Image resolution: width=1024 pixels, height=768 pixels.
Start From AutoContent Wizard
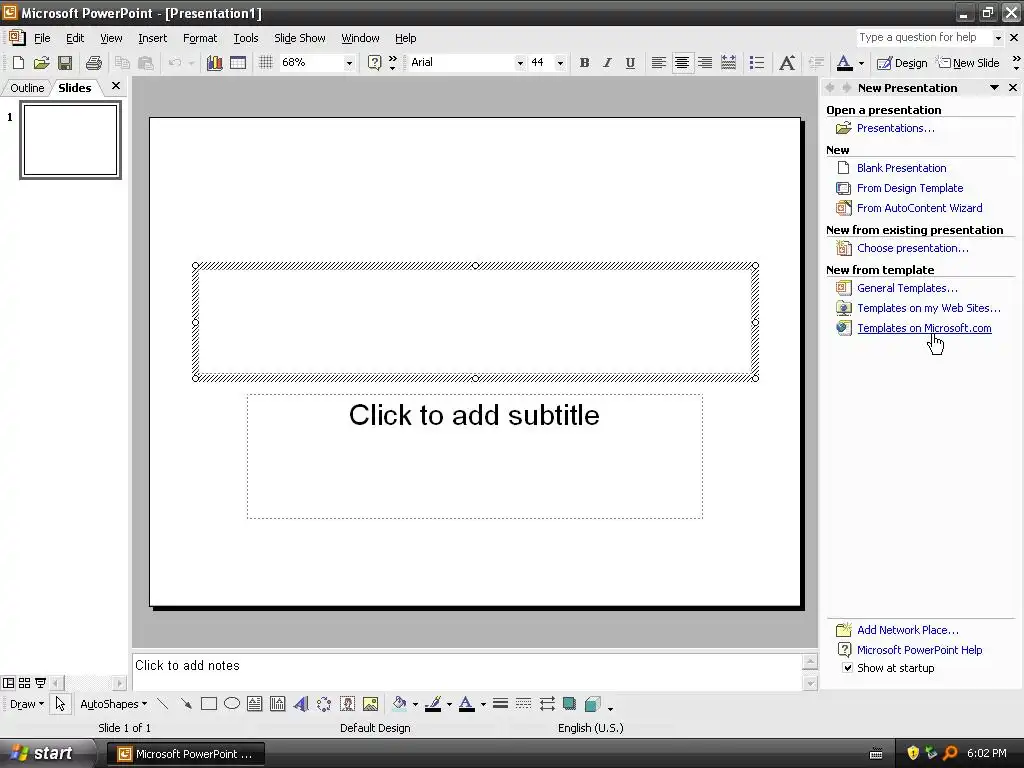(920, 208)
